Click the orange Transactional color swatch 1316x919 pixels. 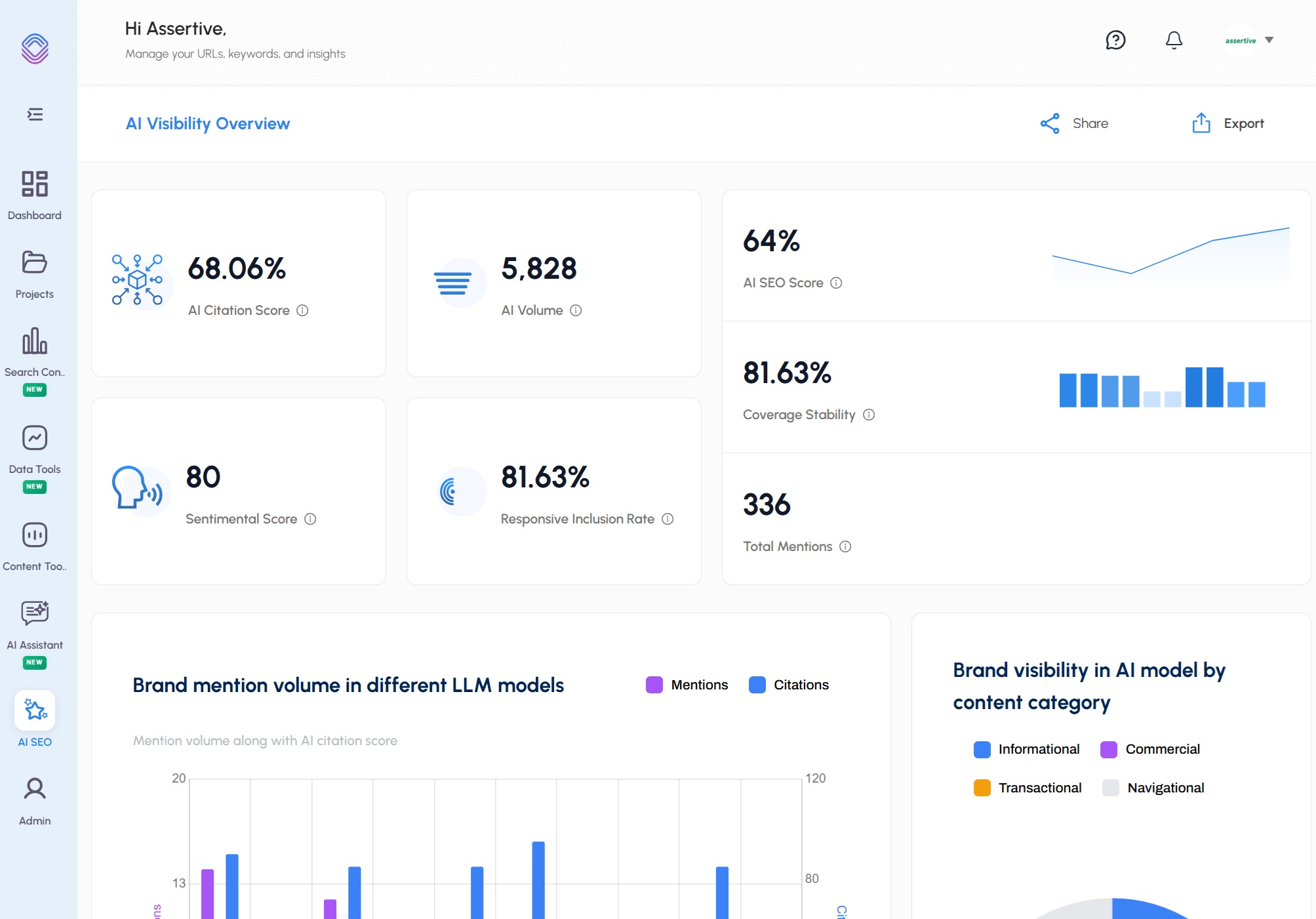click(x=982, y=788)
